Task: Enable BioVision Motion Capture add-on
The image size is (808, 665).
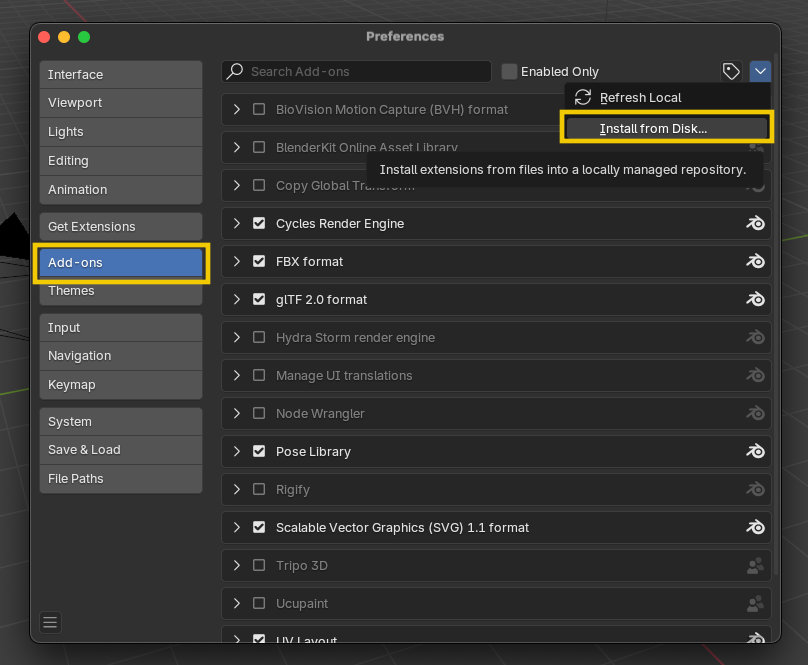Action: [259, 109]
